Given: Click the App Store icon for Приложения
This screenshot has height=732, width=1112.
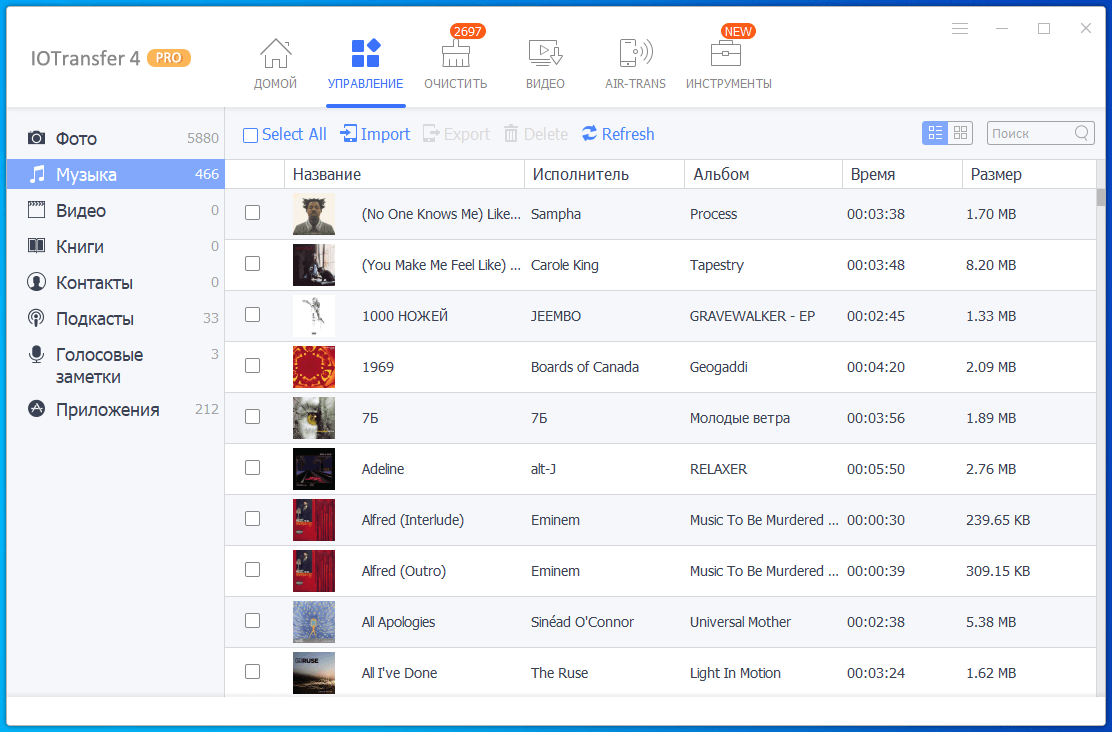Looking at the screenshot, I should pos(36,409).
